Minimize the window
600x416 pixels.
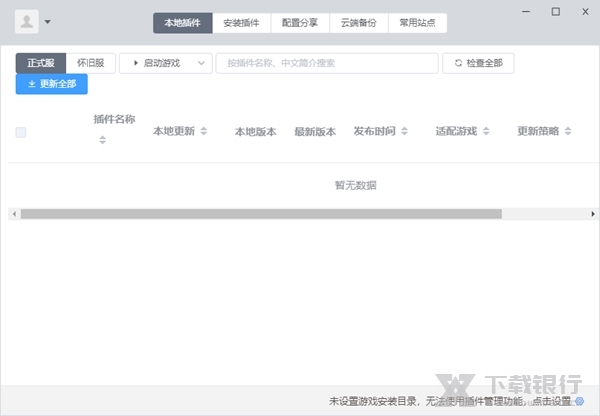click(x=526, y=12)
